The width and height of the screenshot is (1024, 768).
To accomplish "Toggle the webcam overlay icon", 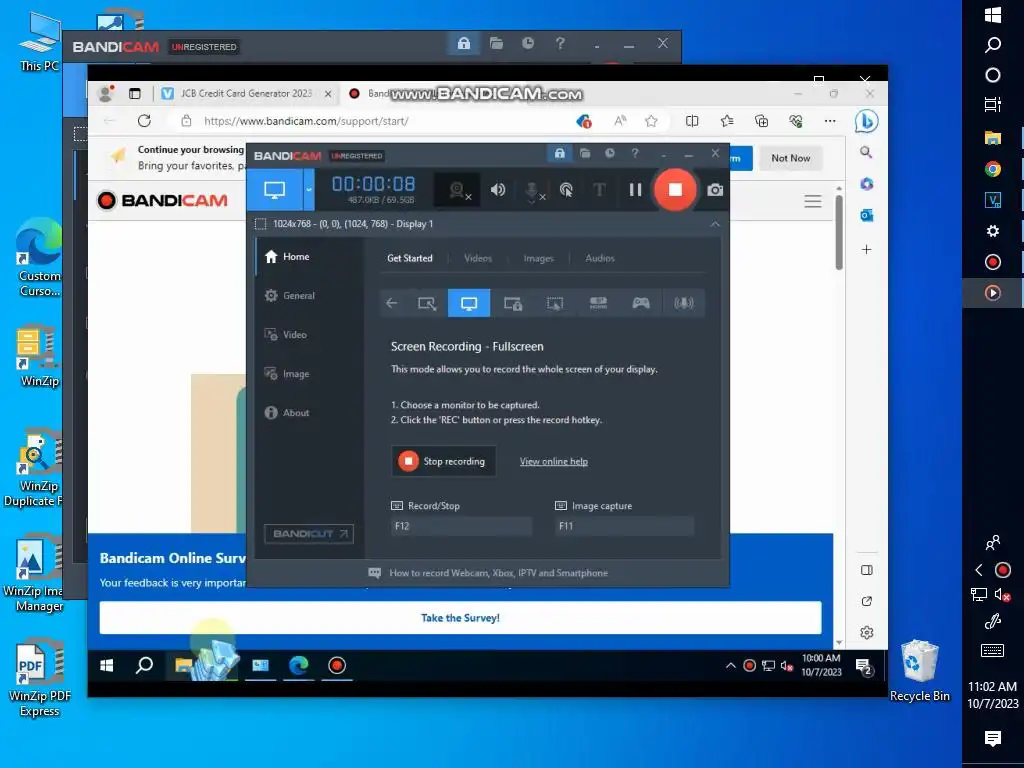I will (x=459, y=190).
